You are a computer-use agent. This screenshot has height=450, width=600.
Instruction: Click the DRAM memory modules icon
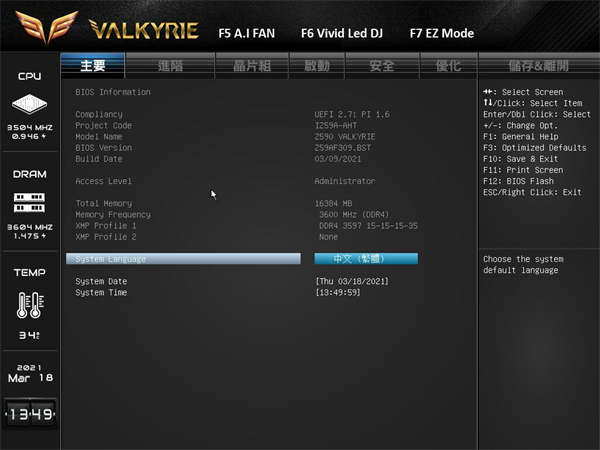[x=29, y=202]
